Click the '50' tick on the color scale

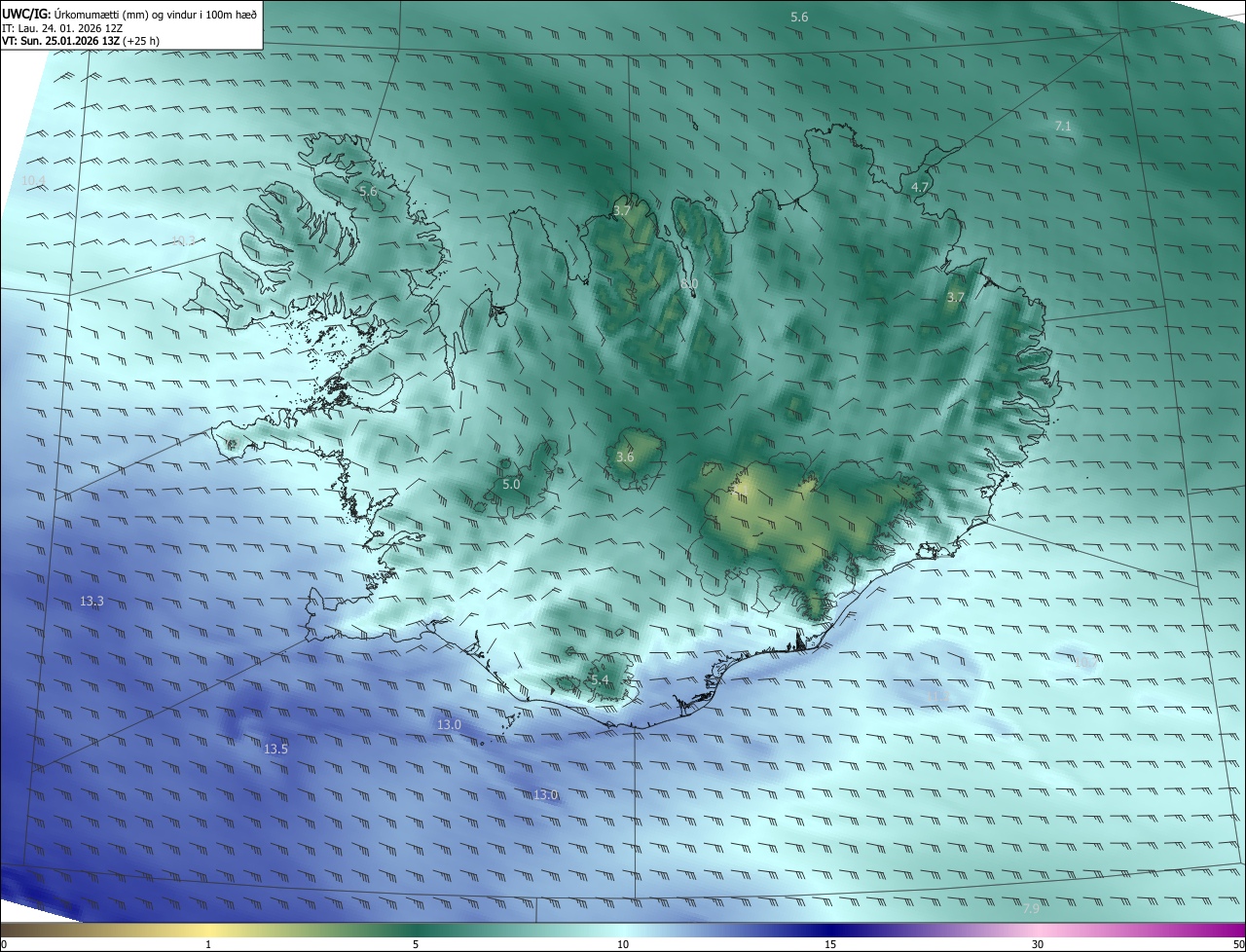click(x=1238, y=944)
